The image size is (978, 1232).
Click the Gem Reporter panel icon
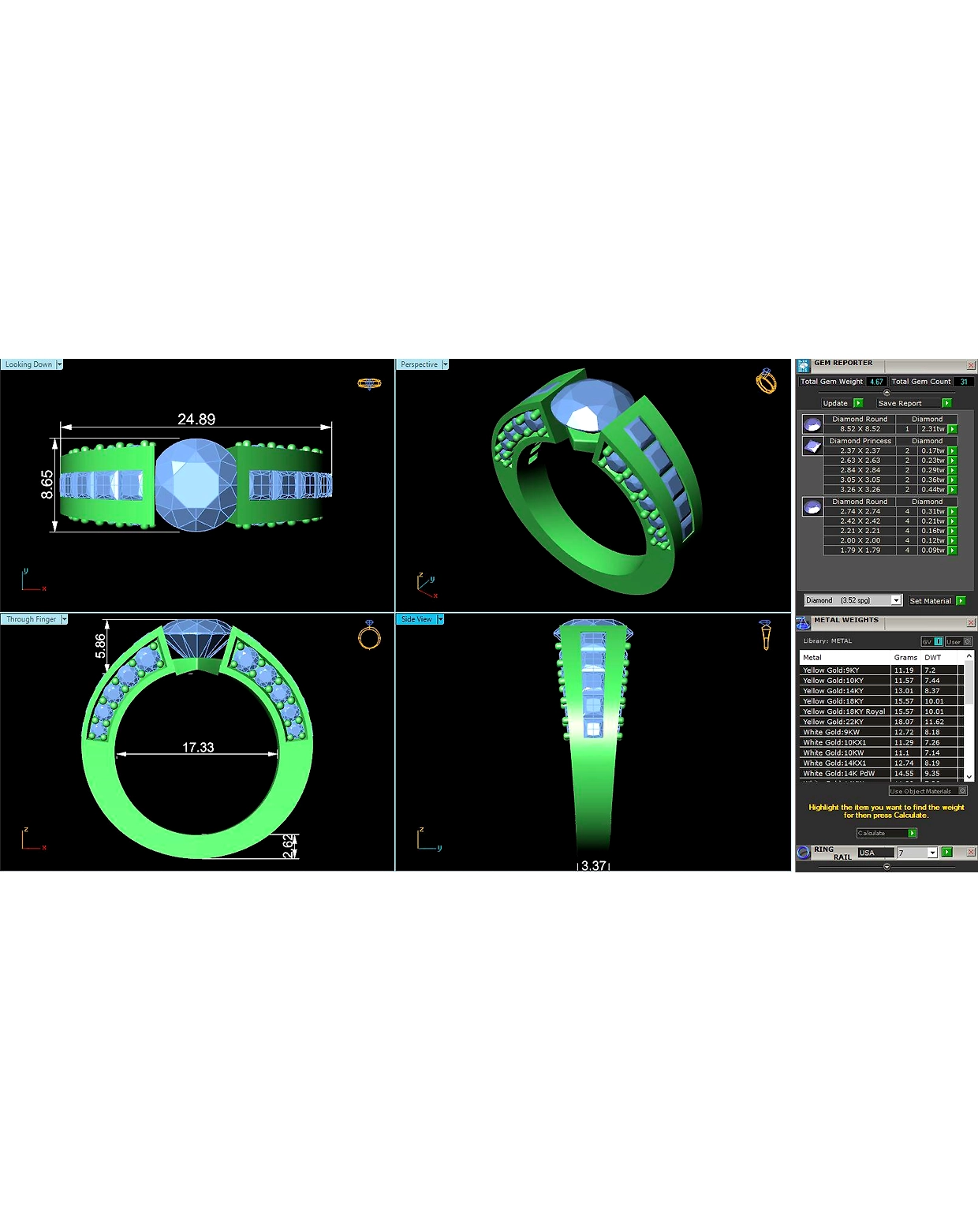(x=803, y=365)
